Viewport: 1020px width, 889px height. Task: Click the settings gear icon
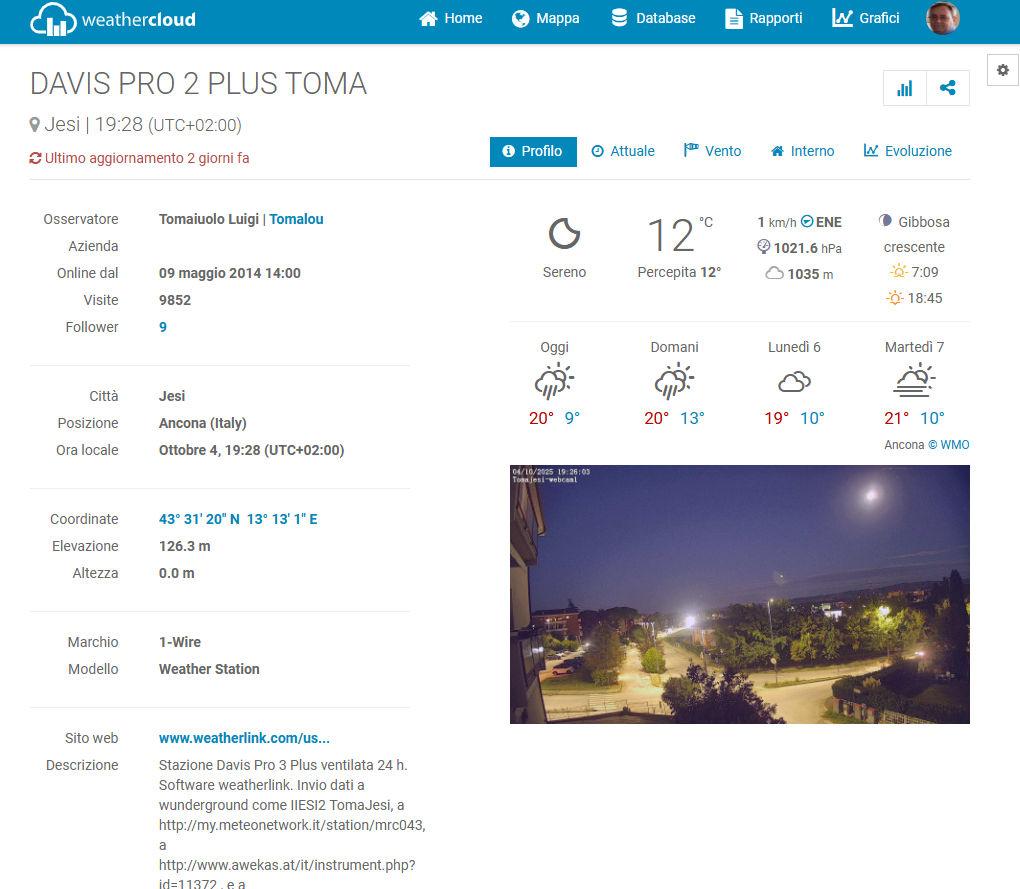(x=1003, y=69)
